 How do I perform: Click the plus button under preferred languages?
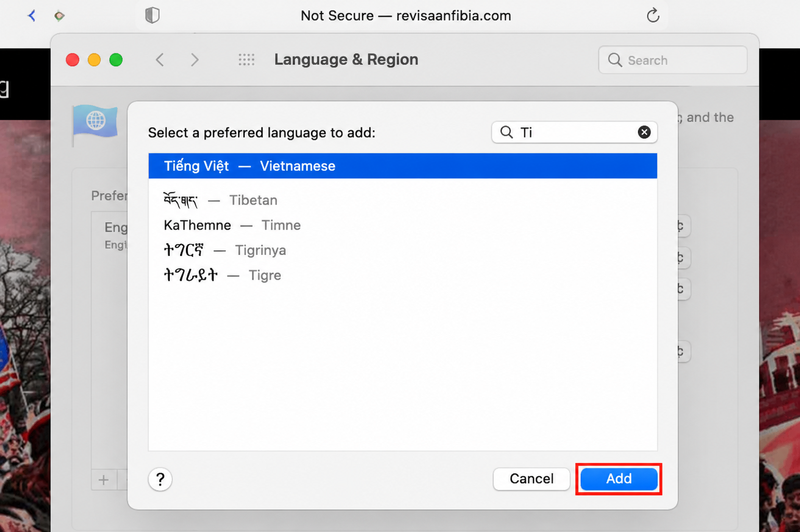coord(104,480)
